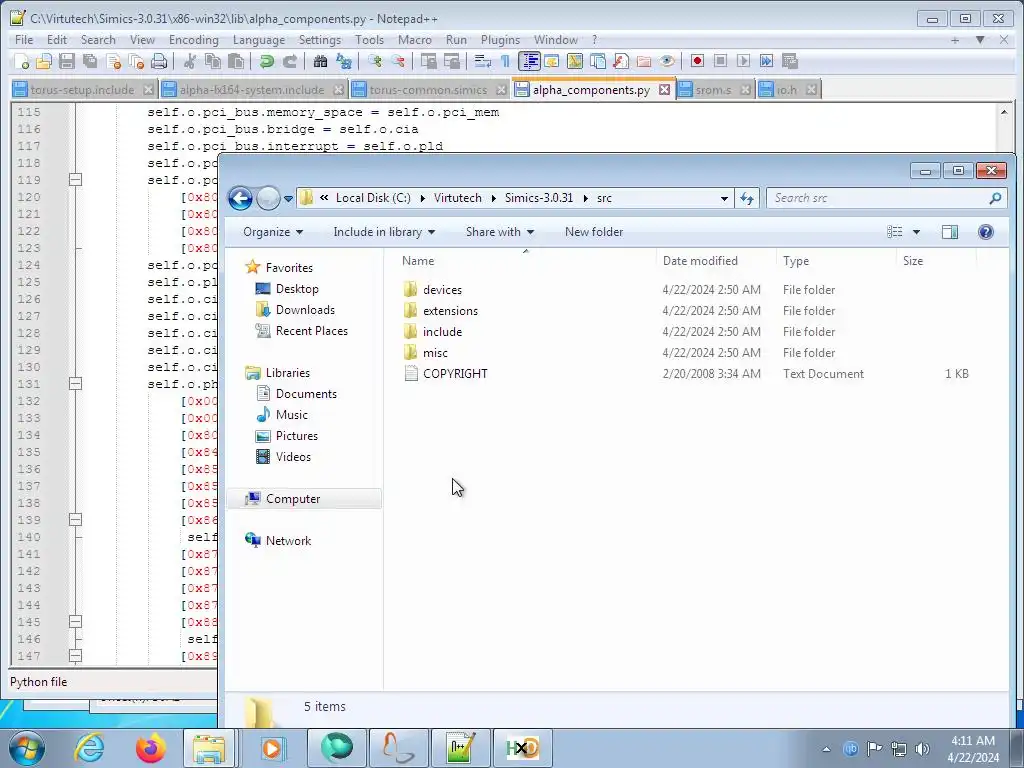
Task: Toggle synchronized horizontal scrolling
Action: click(452, 61)
